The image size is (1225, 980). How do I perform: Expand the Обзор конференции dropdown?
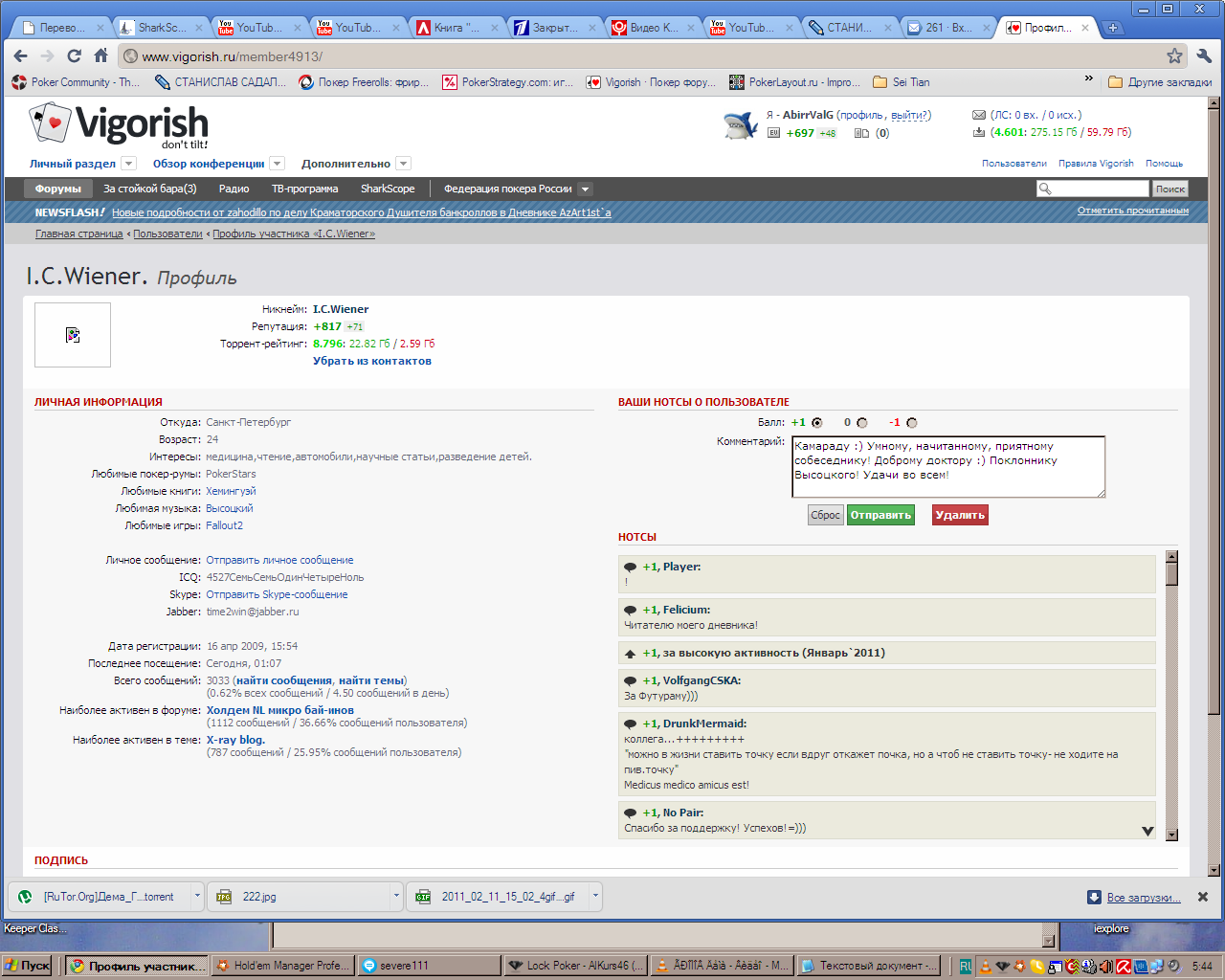click(277, 164)
